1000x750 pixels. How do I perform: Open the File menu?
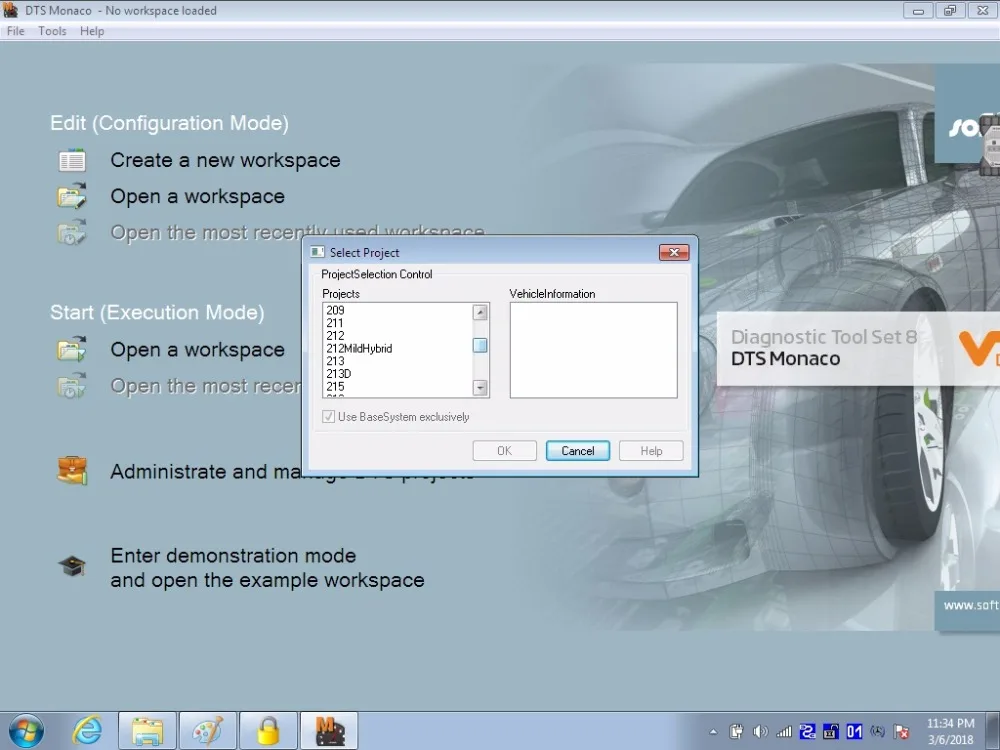(x=15, y=31)
